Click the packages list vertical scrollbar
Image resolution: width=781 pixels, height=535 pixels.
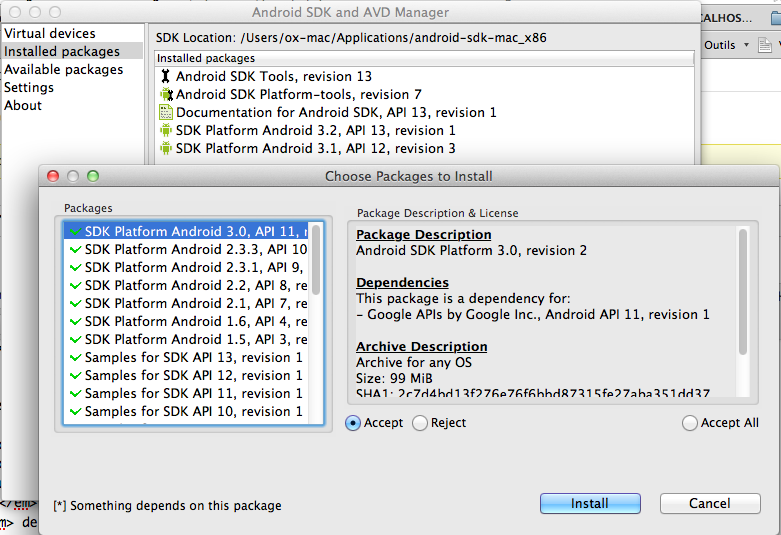point(316,260)
